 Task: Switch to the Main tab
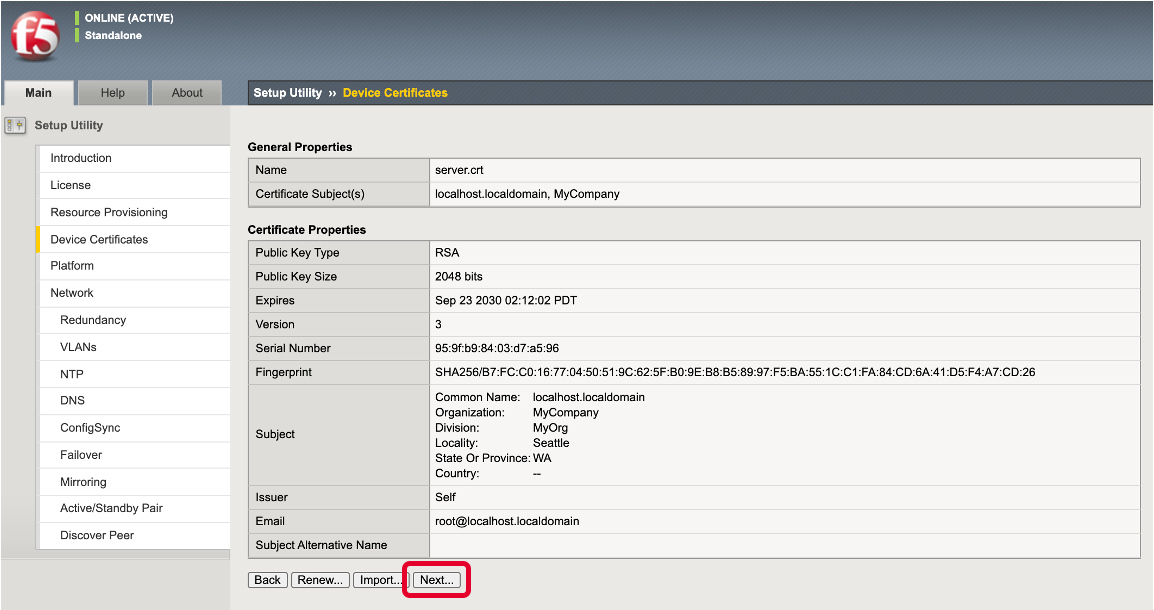click(x=38, y=93)
